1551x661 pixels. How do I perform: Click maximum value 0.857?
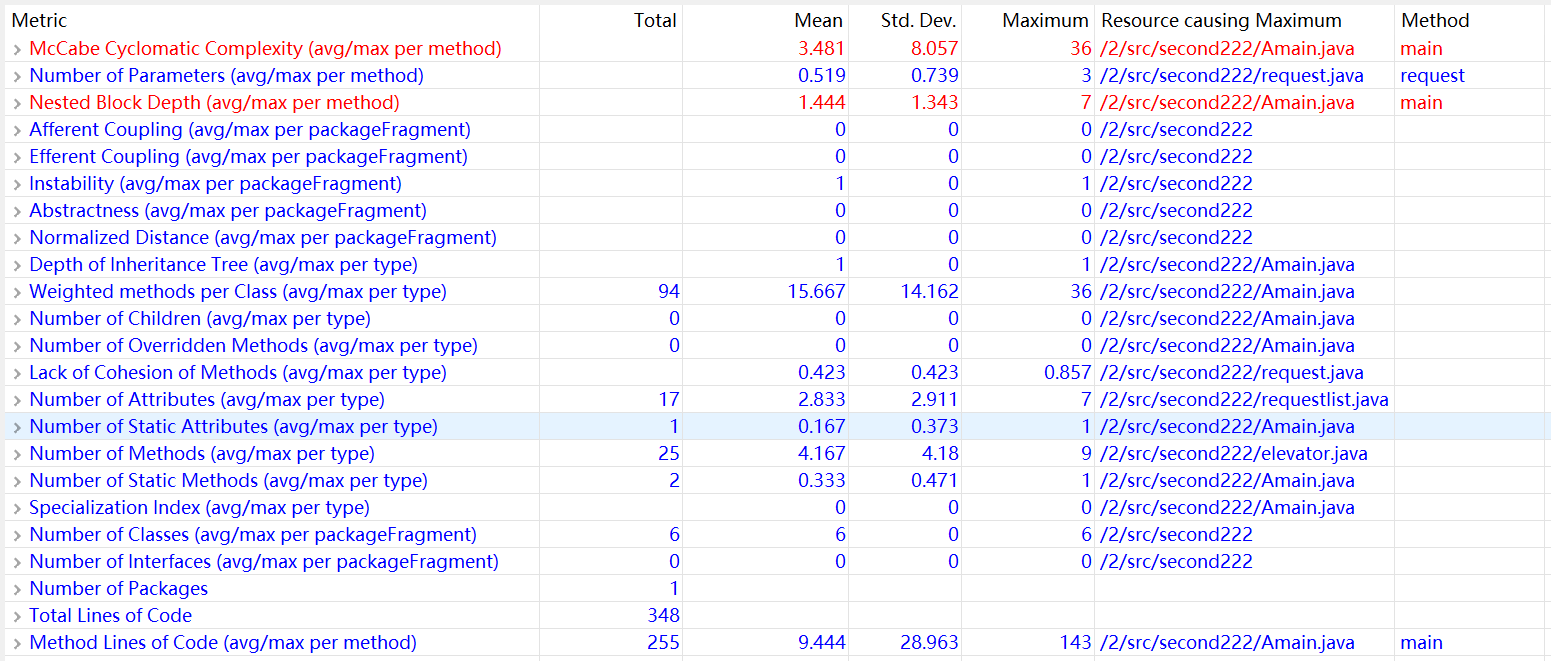point(1068,372)
